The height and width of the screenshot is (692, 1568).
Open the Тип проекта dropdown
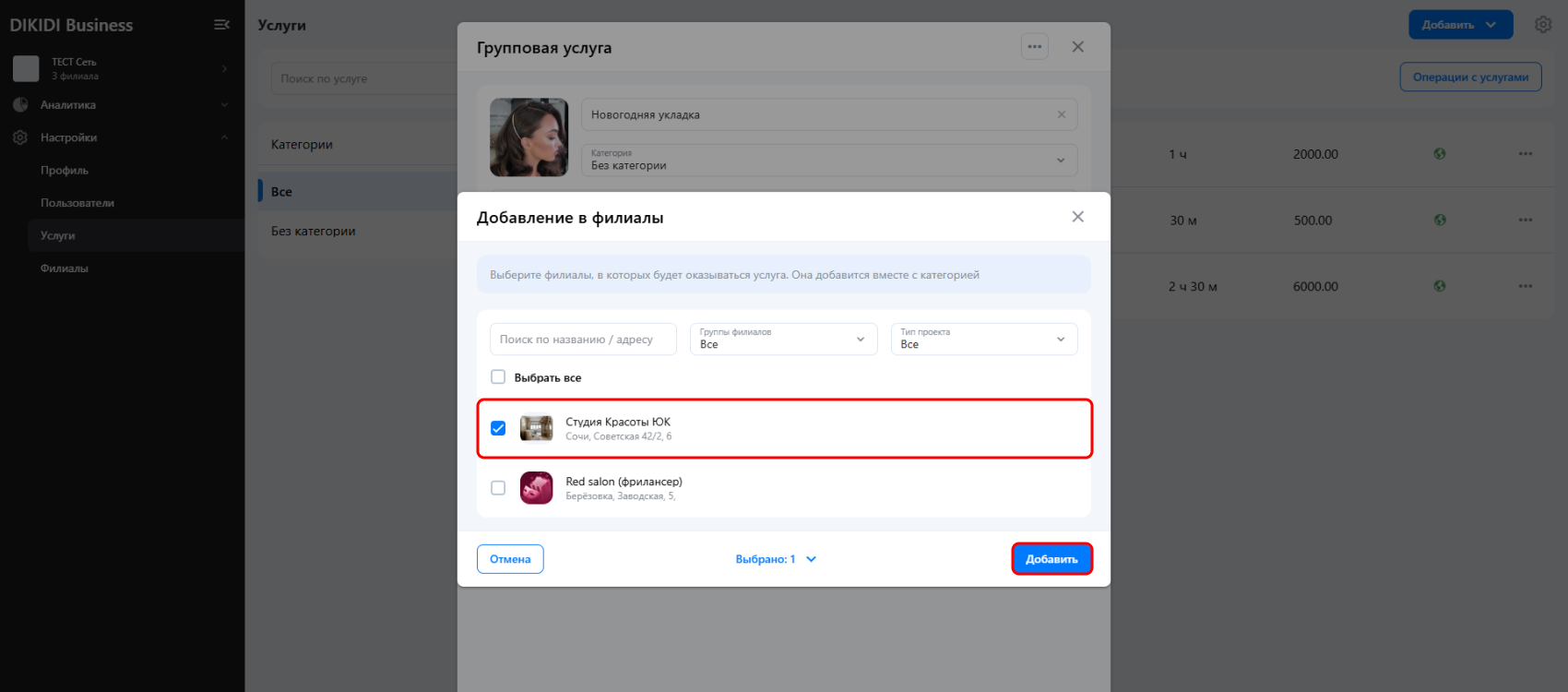click(x=983, y=340)
